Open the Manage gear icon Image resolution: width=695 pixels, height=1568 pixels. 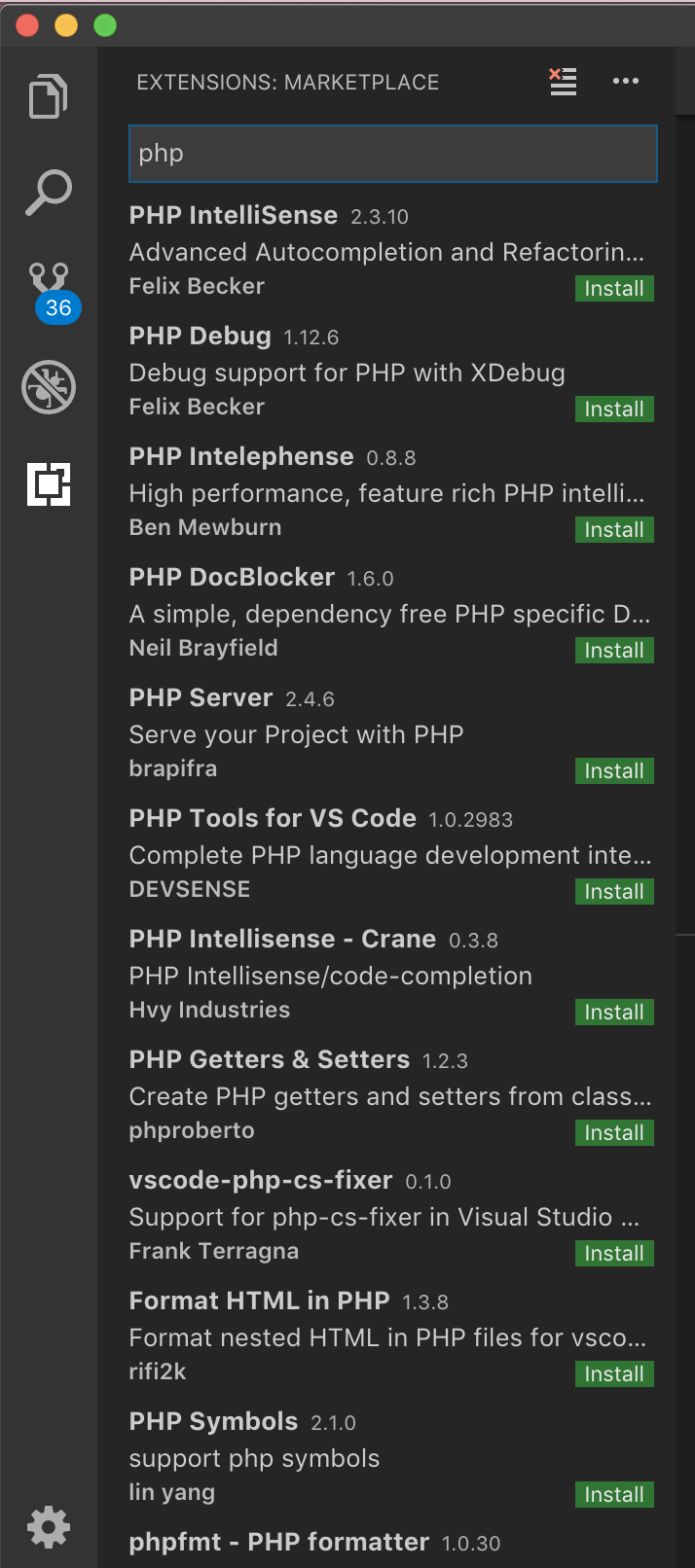(49, 1527)
